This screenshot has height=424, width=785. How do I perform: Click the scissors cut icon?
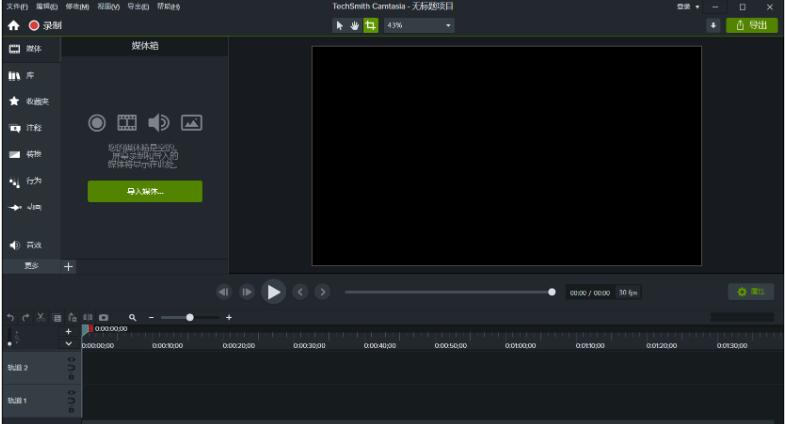(41, 317)
